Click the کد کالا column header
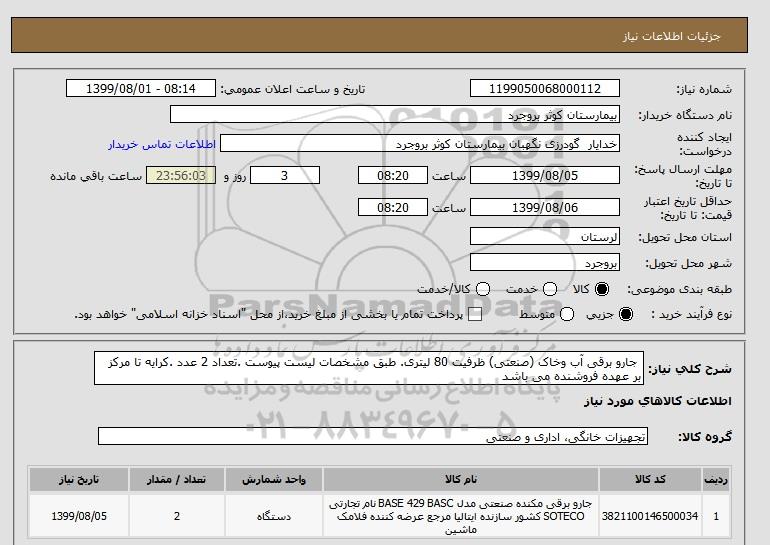This screenshot has height=545, width=770. pos(650,480)
